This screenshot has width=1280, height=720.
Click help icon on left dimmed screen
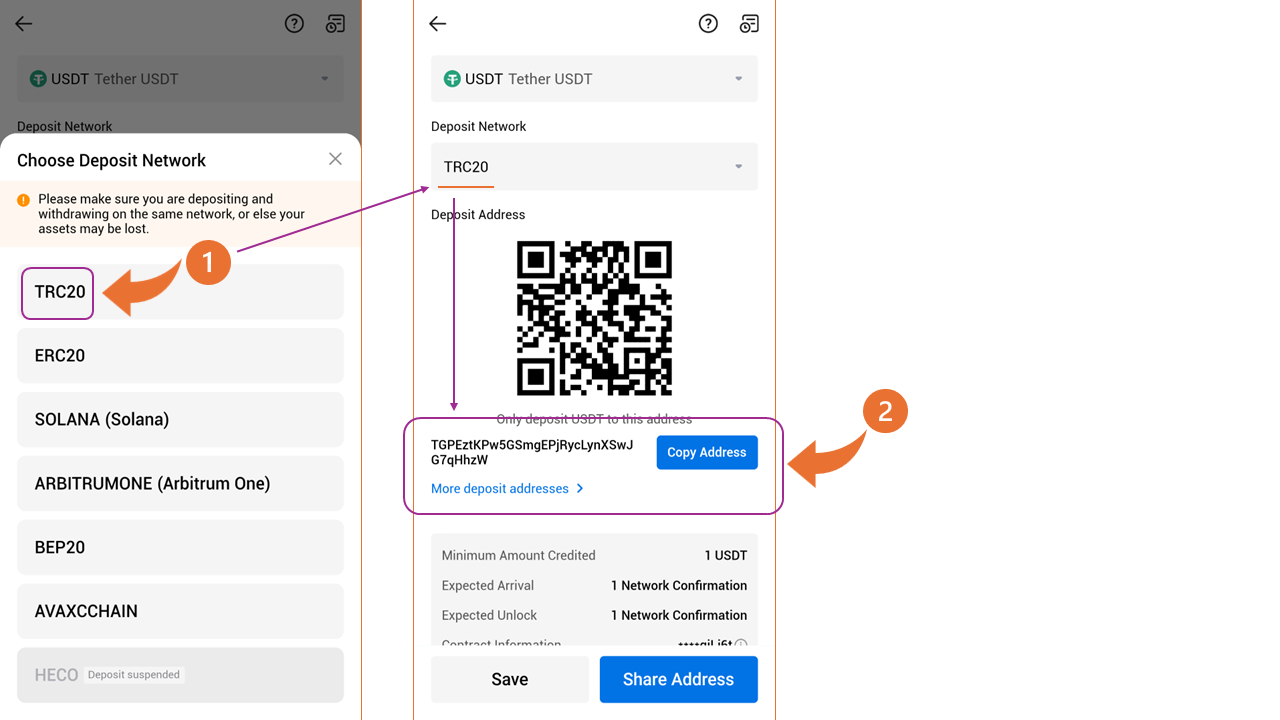294,24
